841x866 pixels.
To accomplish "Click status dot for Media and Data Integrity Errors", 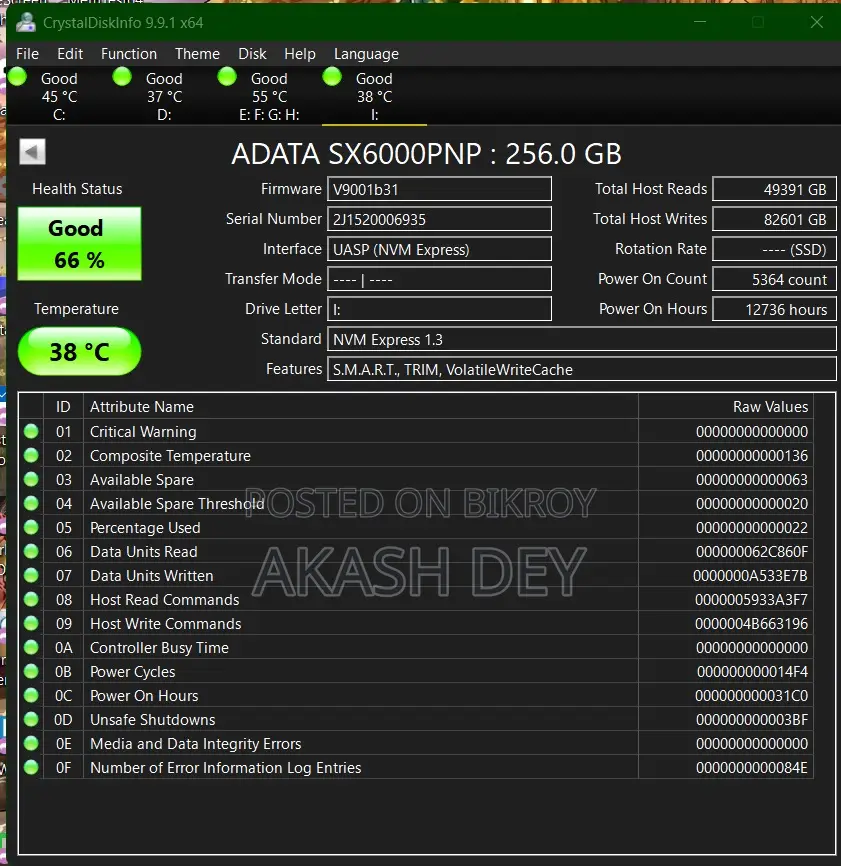I will point(31,743).
